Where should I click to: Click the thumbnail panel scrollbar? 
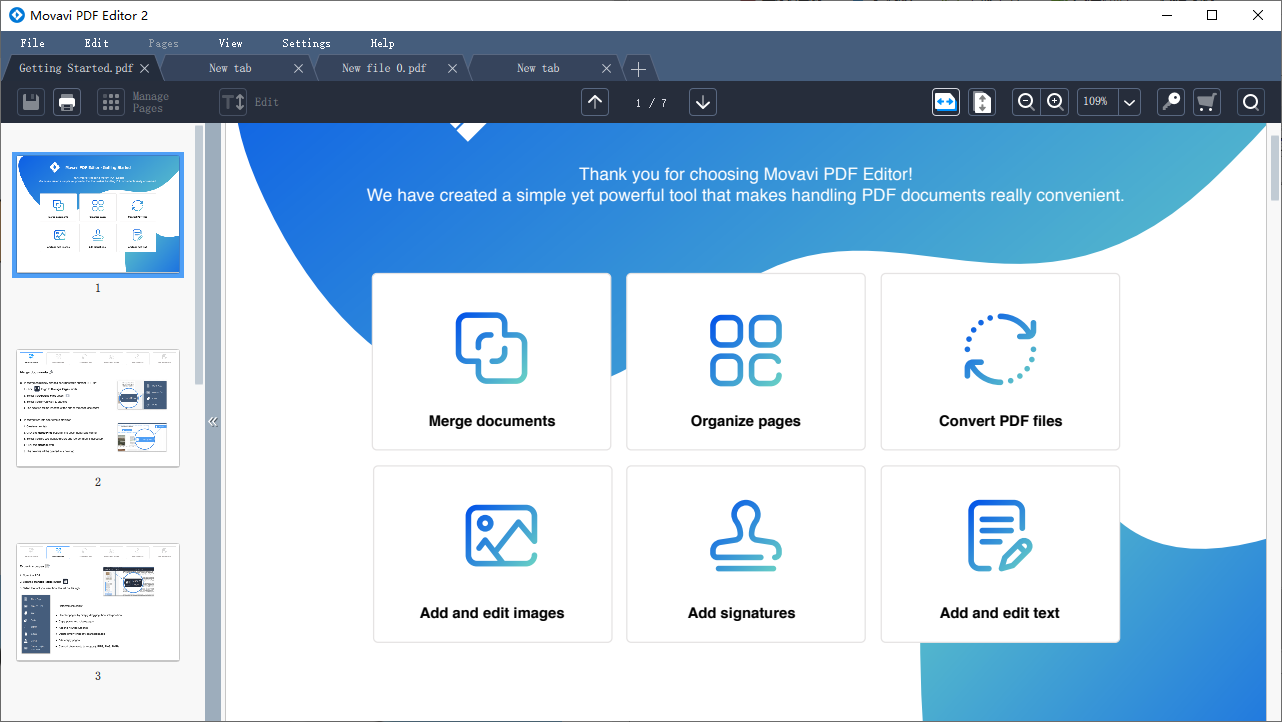tap(199, 255)
